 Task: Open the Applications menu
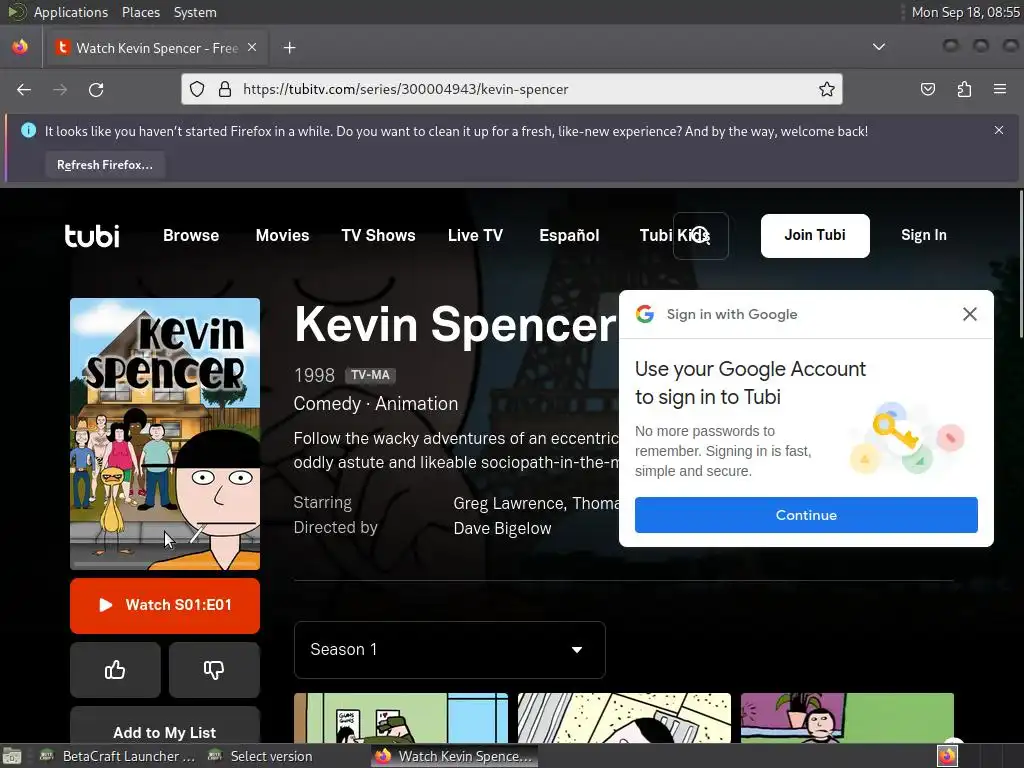(x=71, y=12)
